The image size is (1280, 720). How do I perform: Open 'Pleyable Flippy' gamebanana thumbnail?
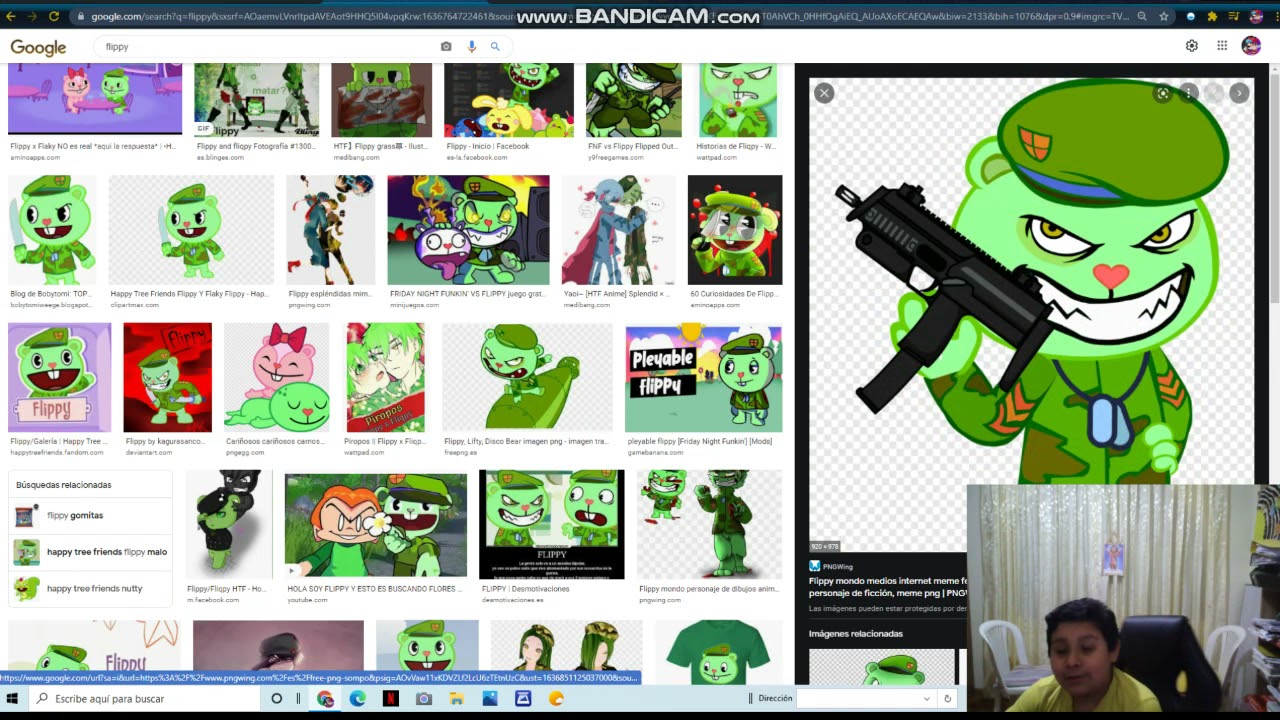click(x=704, y=378)
